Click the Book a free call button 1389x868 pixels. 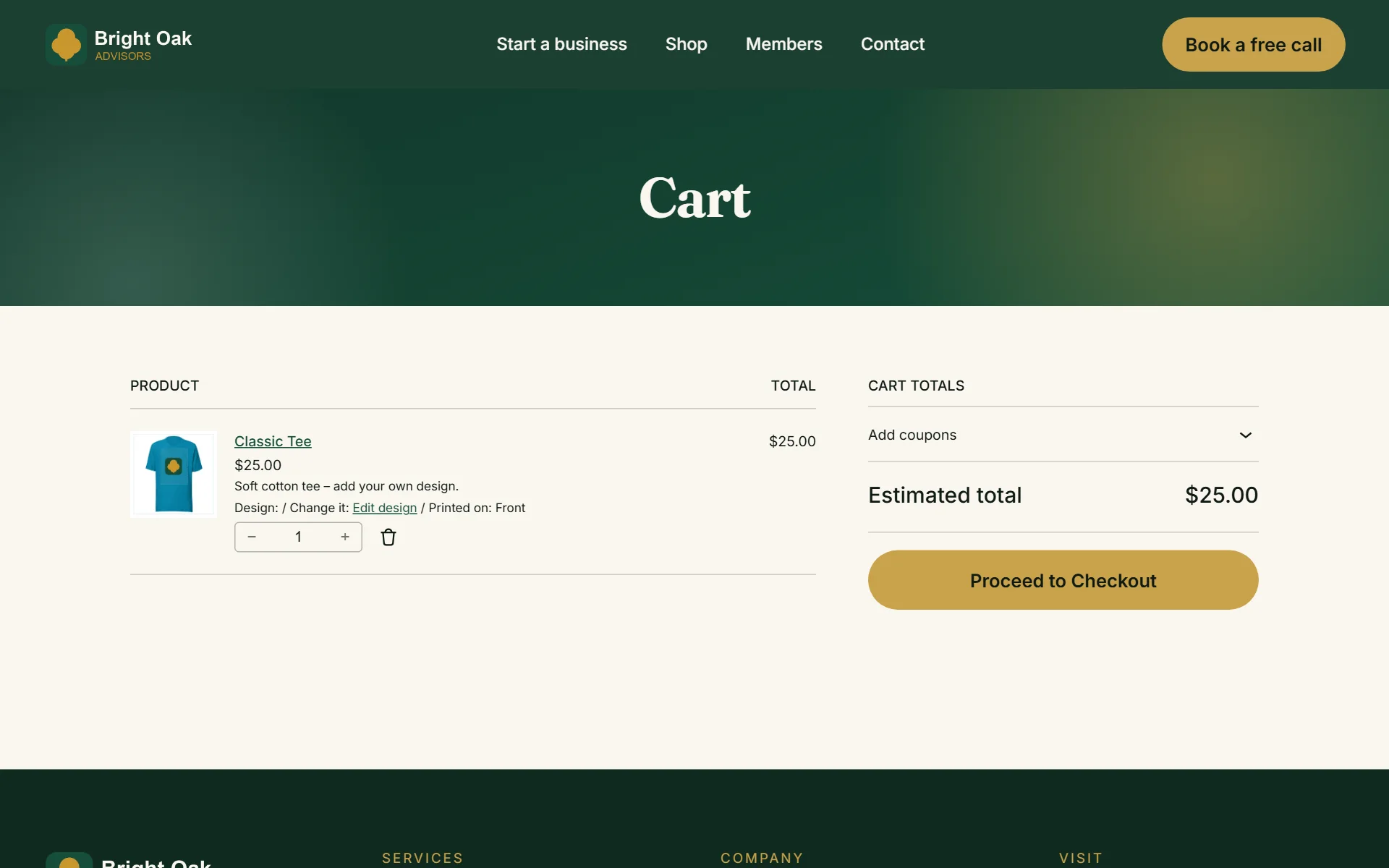pyautogui.click(x=1253, y=44)
